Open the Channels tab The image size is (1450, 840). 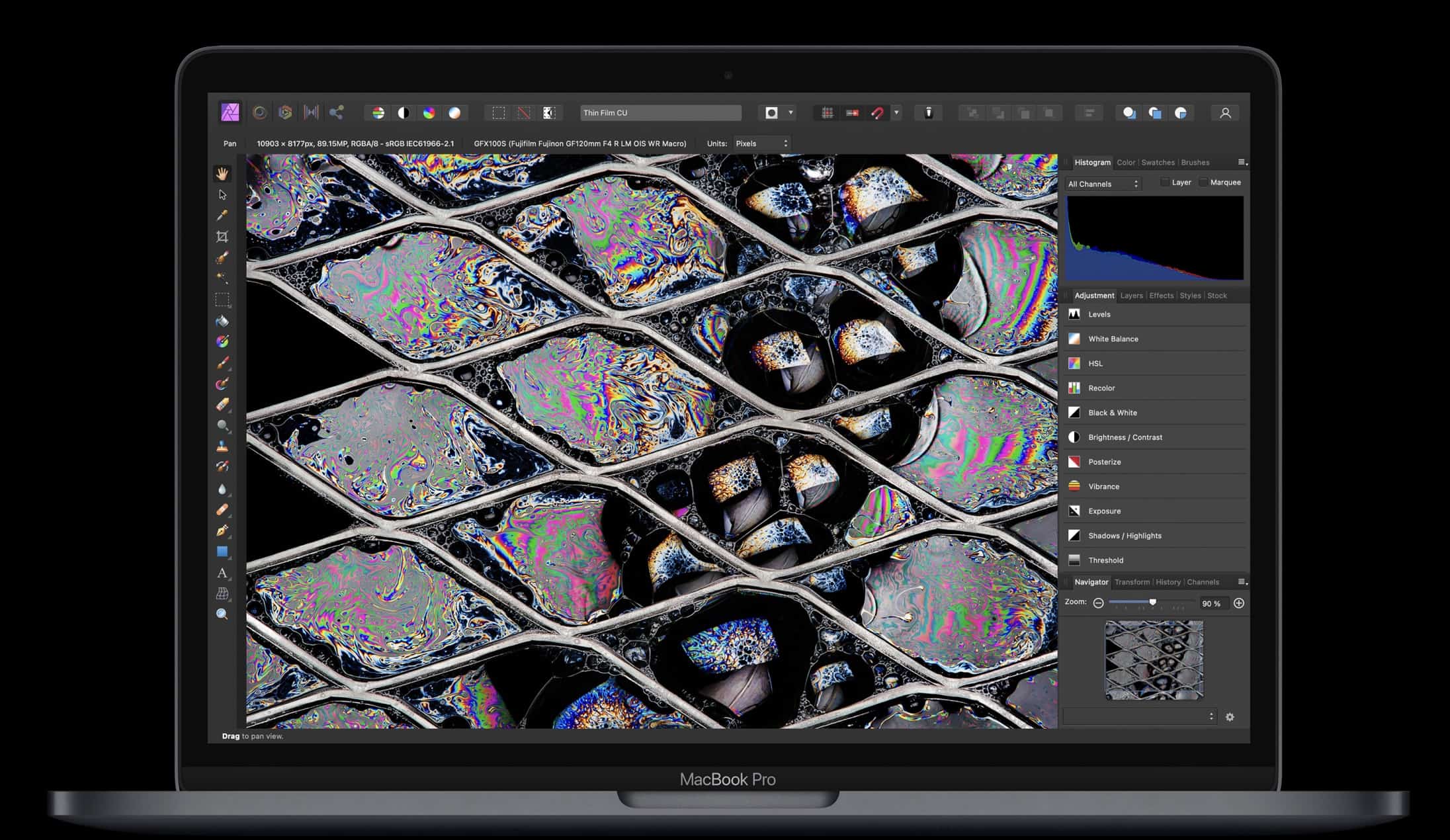click(1203, 582)
